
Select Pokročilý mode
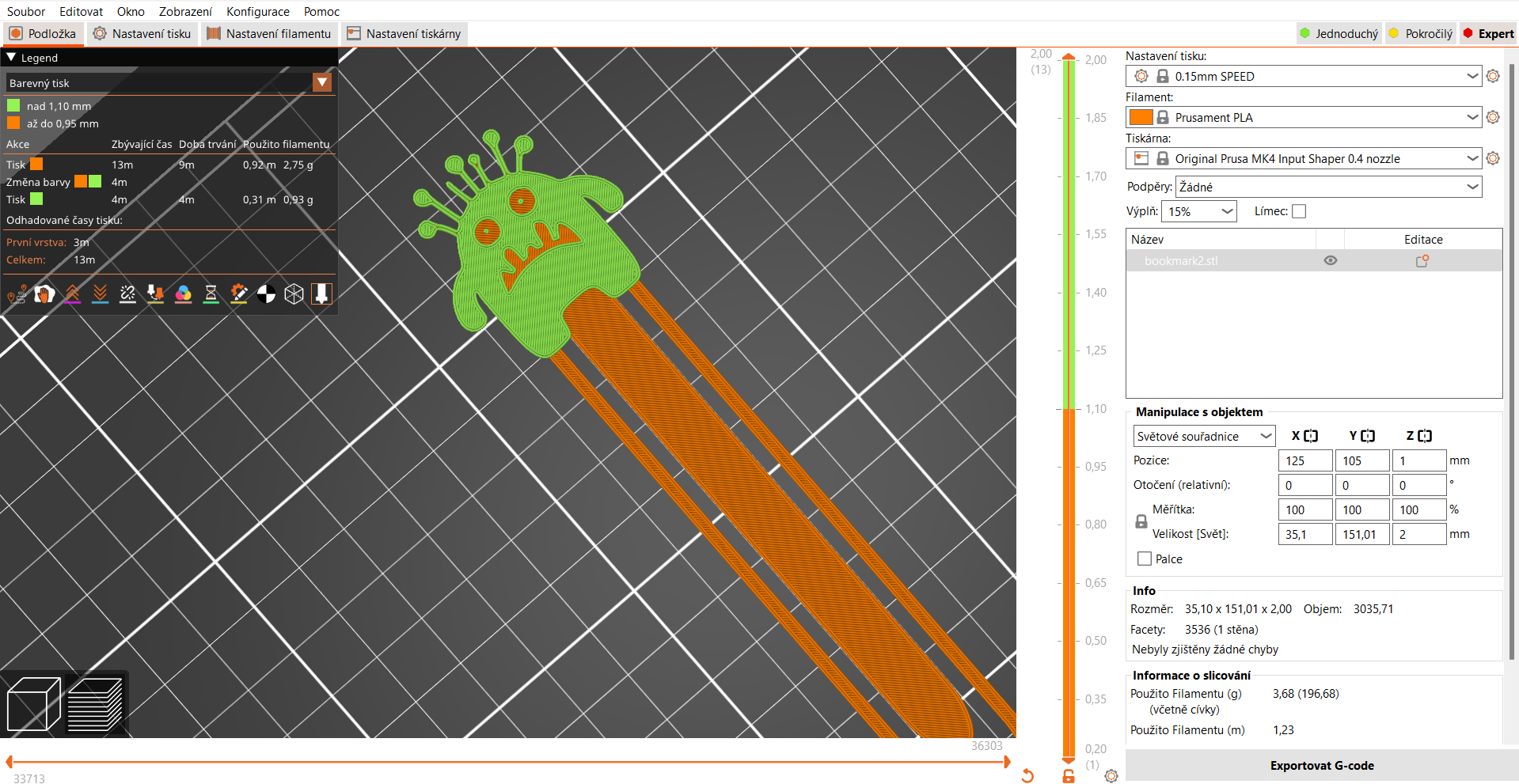[x=1421, y=33]
